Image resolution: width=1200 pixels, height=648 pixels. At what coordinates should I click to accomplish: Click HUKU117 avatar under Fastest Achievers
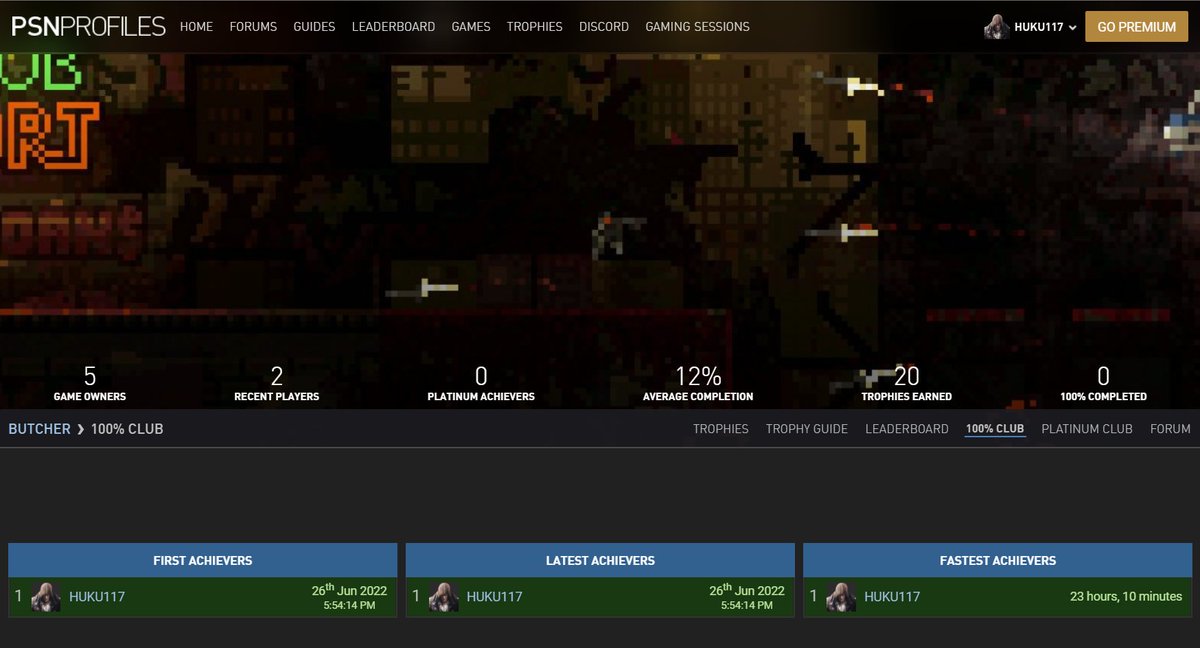(x=842, y=597)
